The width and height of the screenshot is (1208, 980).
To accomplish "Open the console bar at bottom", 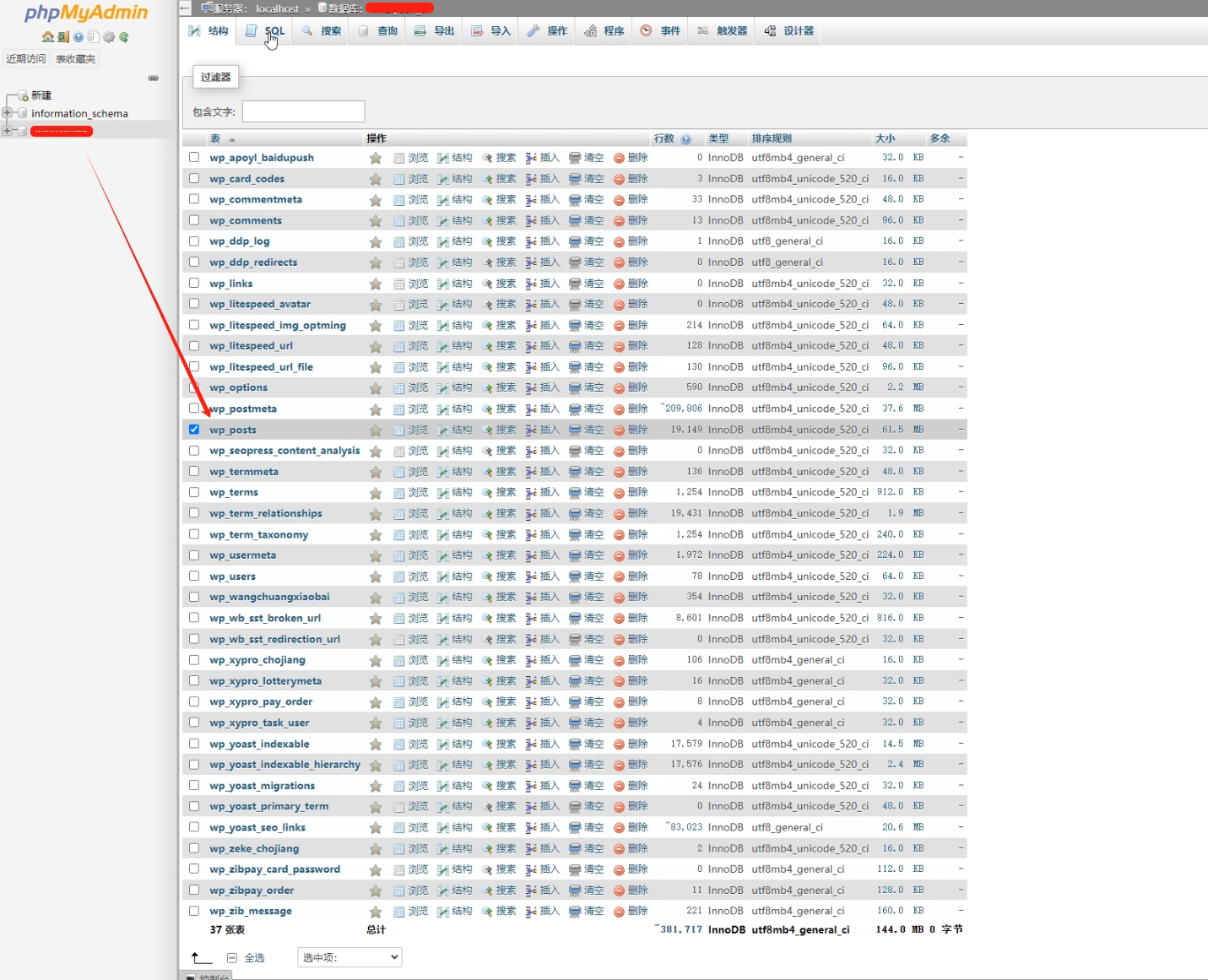I will (207, 977).
